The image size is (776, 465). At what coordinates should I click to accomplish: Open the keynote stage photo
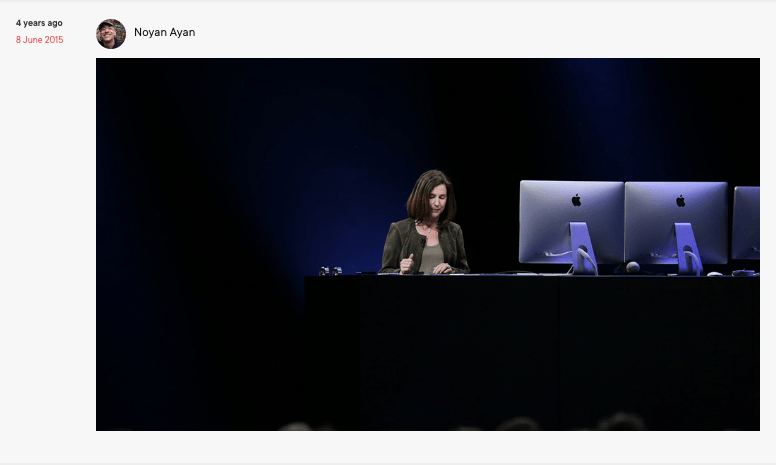427,244
